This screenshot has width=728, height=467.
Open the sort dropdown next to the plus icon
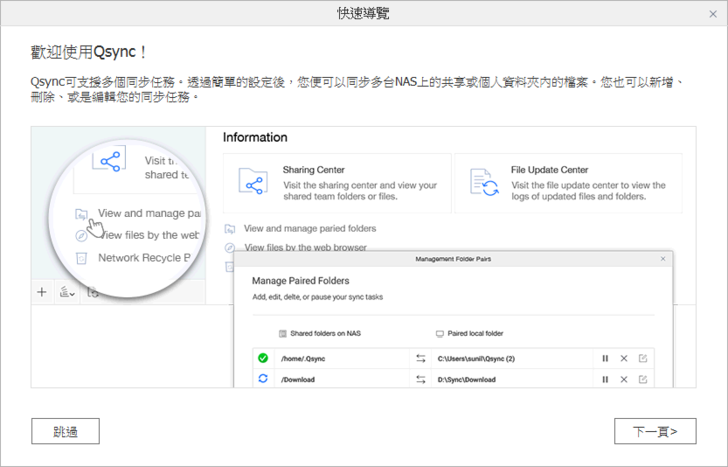67,292
